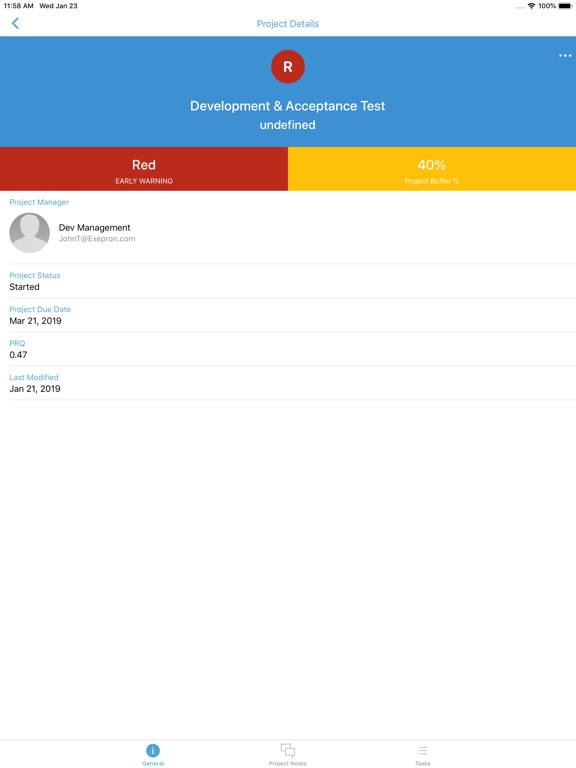Open the Tasks tab
The image size is (576, 768).
(x=423, y=754)
